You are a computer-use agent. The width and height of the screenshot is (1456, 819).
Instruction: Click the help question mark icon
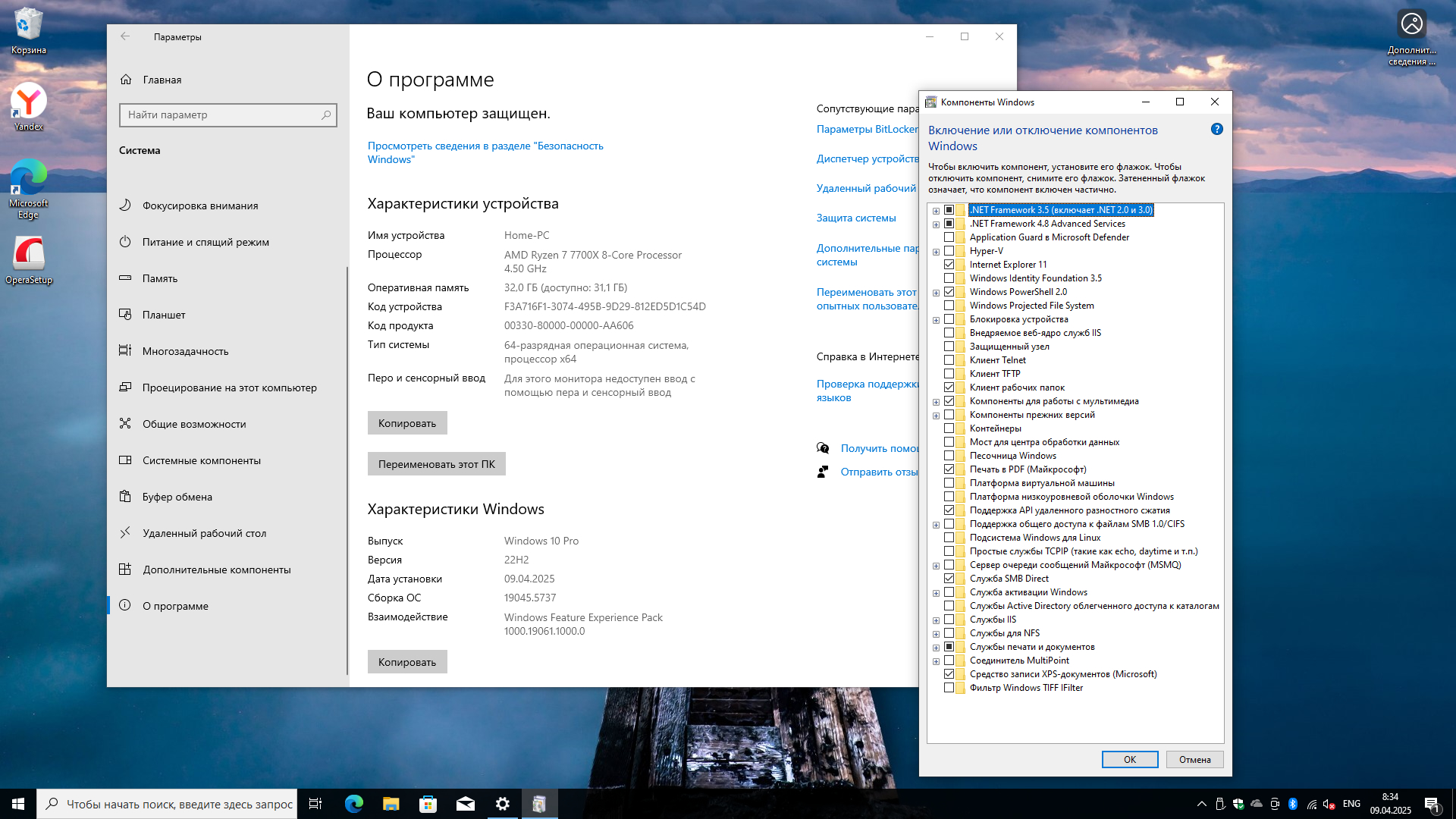[x=1216, y=130]
